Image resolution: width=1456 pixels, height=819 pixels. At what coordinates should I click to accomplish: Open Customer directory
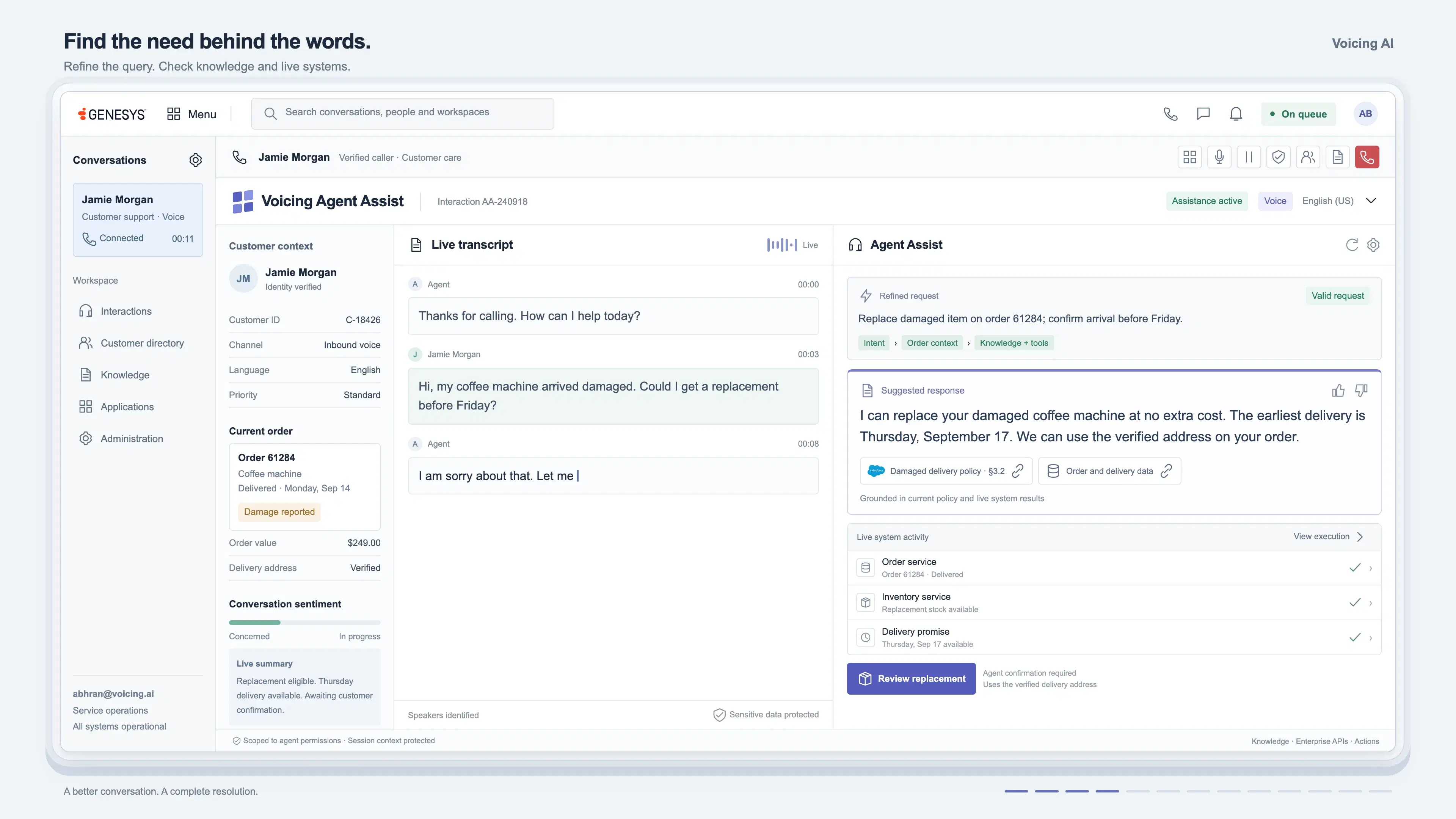tap(131, 343)
